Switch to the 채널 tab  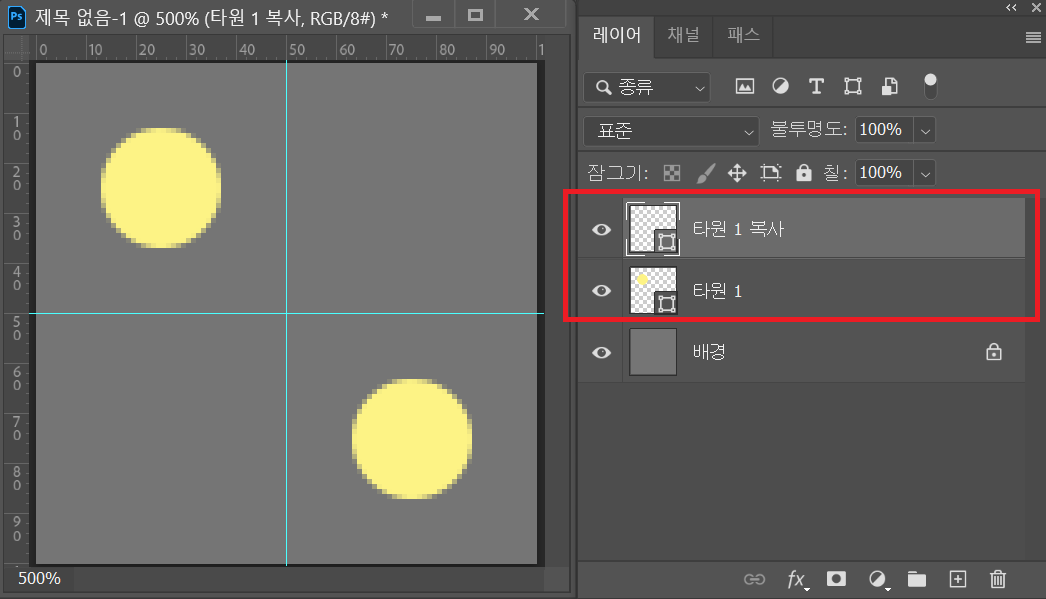(683, 35)
